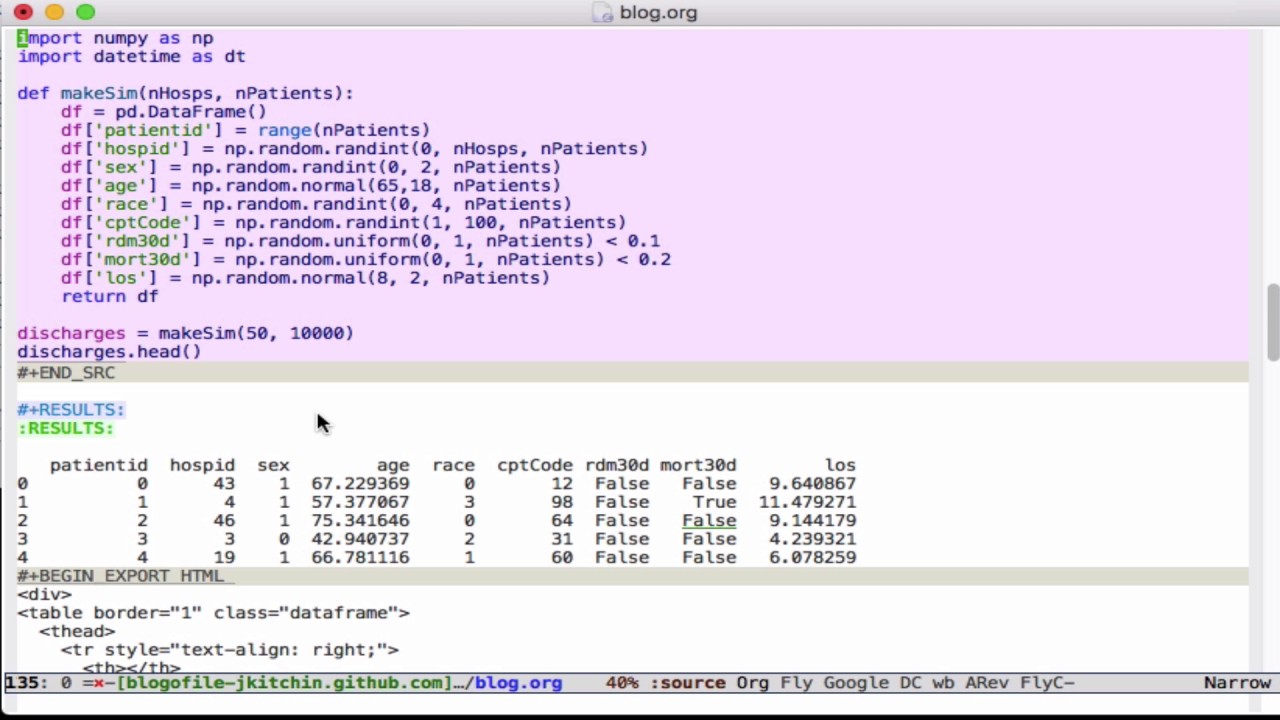Click the cptCode column header in results
The width and height of the screenshot is (1280, 720).
(535, 465)
